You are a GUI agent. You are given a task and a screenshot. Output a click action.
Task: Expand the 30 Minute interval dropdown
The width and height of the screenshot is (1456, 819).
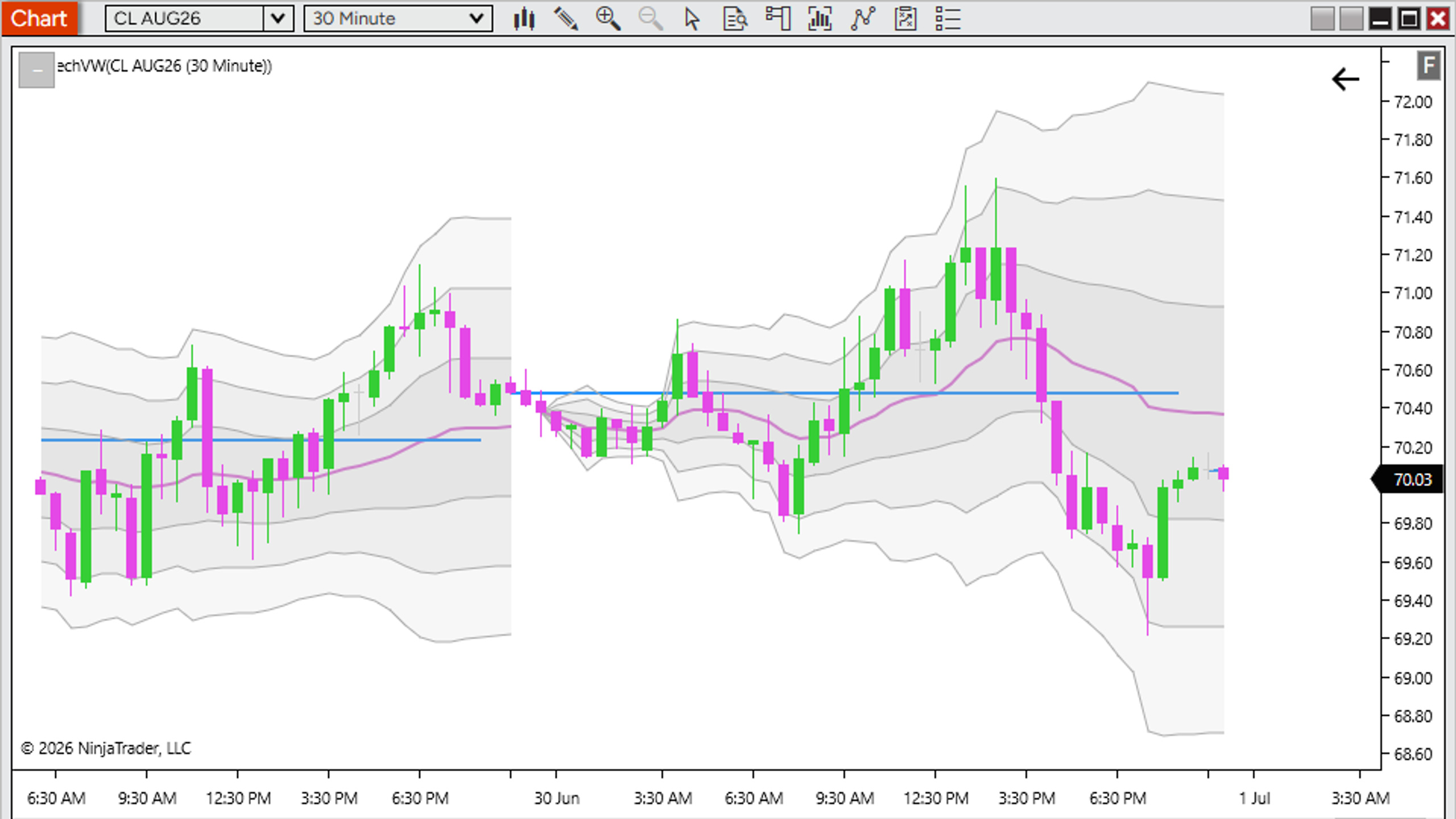(477, 19)
